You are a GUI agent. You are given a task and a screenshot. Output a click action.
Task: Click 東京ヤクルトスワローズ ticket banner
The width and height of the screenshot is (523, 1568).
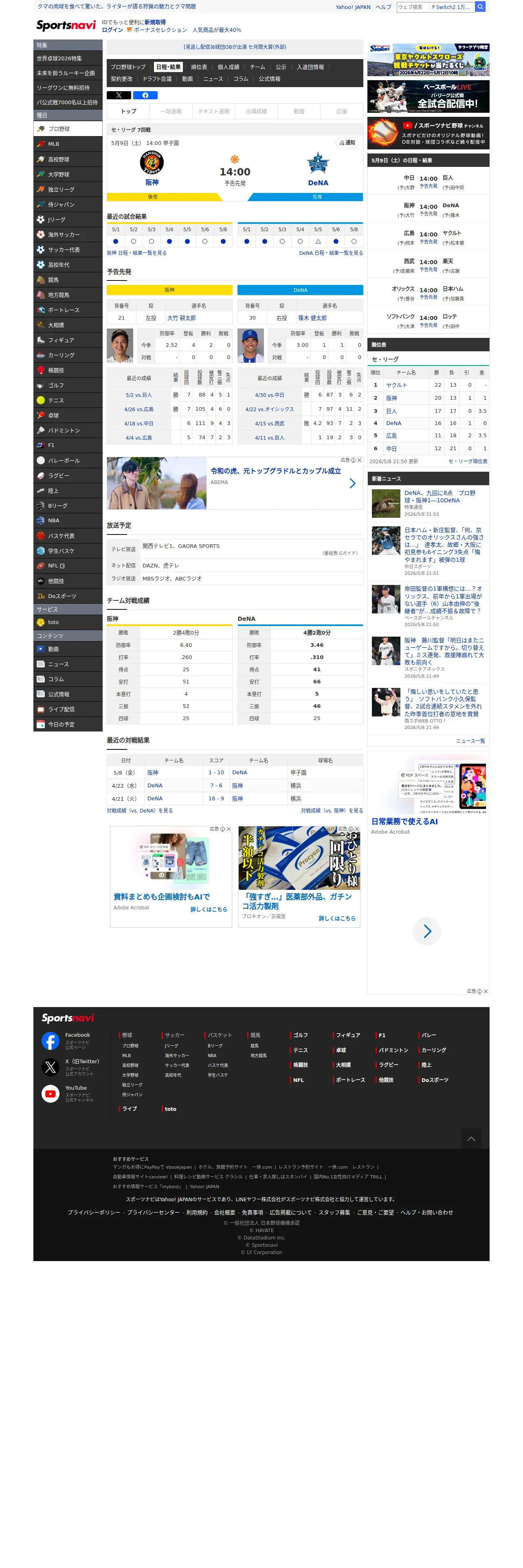tap(428, 60)
